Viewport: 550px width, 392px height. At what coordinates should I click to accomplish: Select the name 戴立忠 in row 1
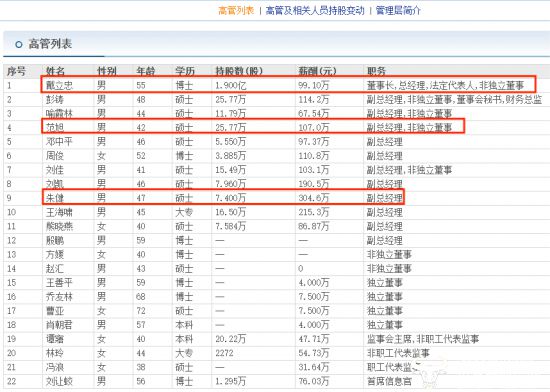59,85
